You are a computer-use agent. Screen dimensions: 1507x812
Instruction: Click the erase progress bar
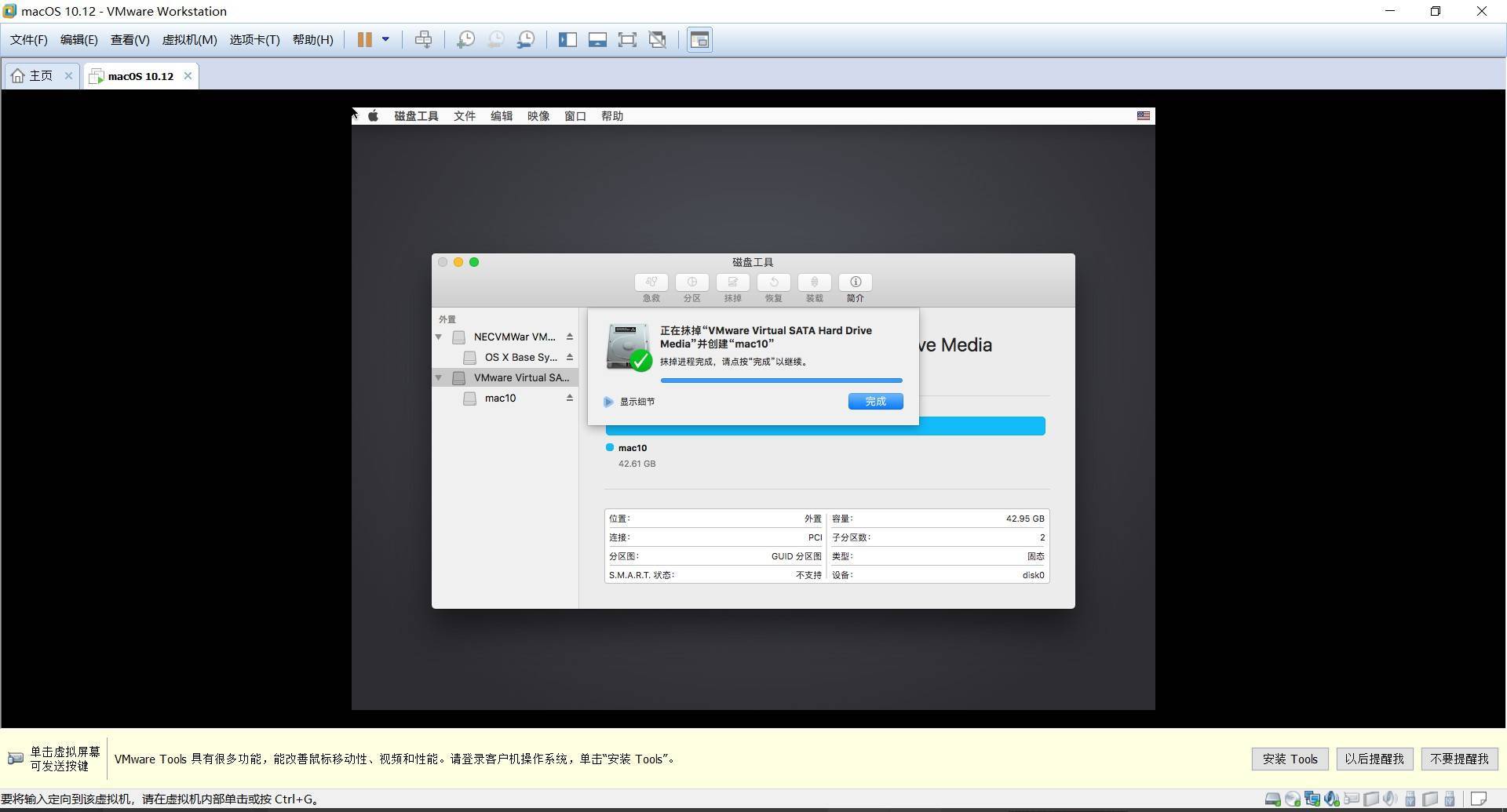pos(781,381)
